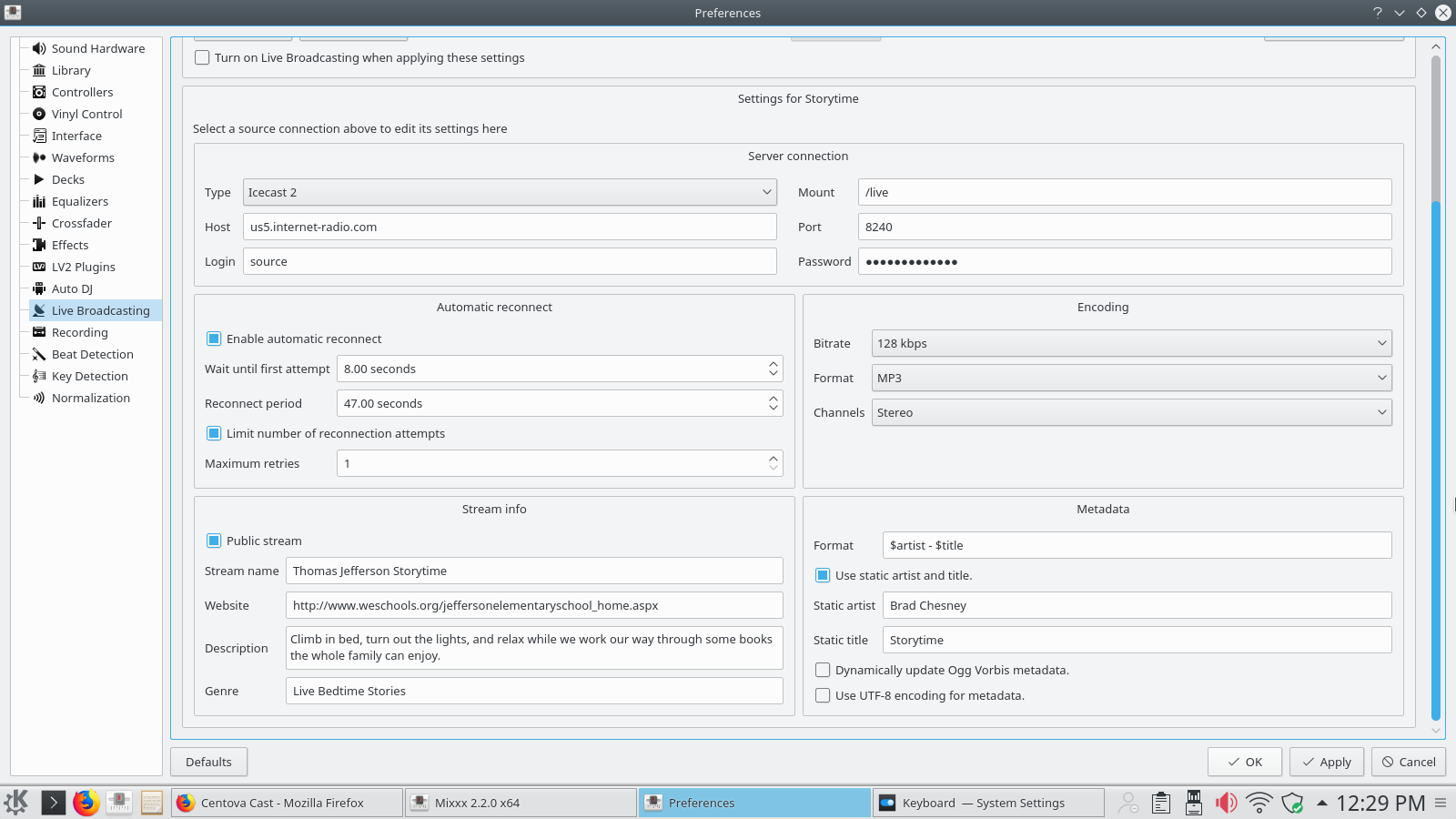The image size is (1456, 819).
Task: Click the Stream name input field
Action: tap(534, 571)
